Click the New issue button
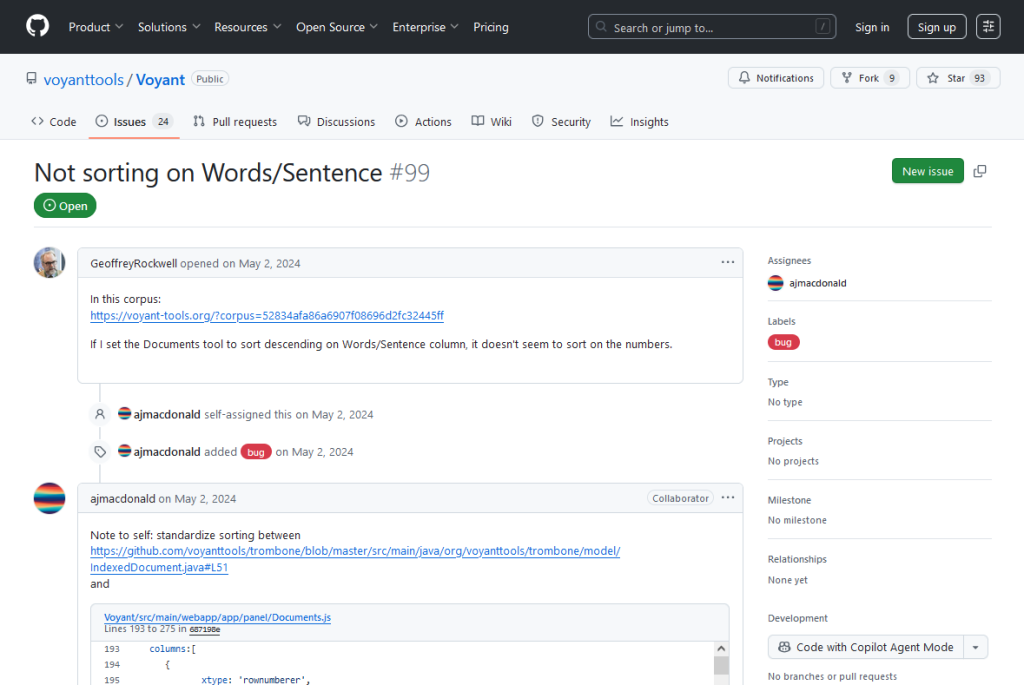Screen dimensions: 1024x685 927,171
